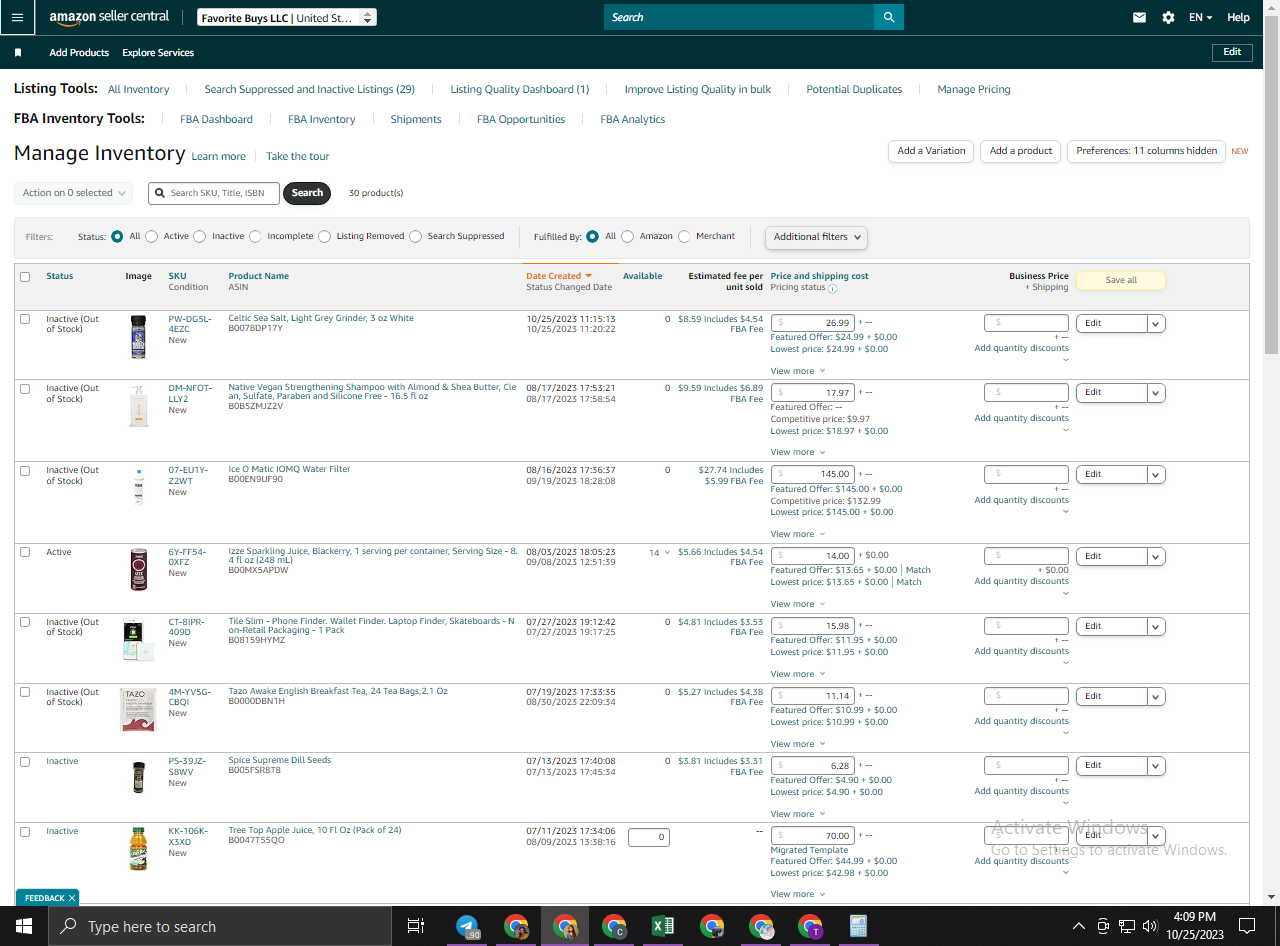Toggle the select-all products checkbox
The height and width of the screenshot is (946, 1280).
pyautogui.click(x=25, y=277)
